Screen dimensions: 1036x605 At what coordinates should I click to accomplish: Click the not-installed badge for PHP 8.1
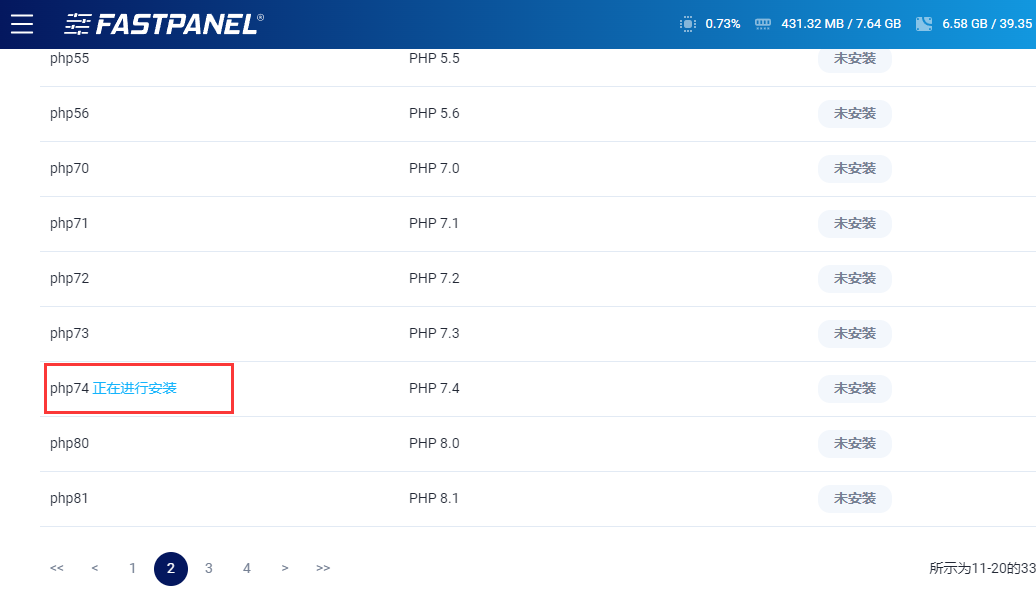(x=855, y=498)
